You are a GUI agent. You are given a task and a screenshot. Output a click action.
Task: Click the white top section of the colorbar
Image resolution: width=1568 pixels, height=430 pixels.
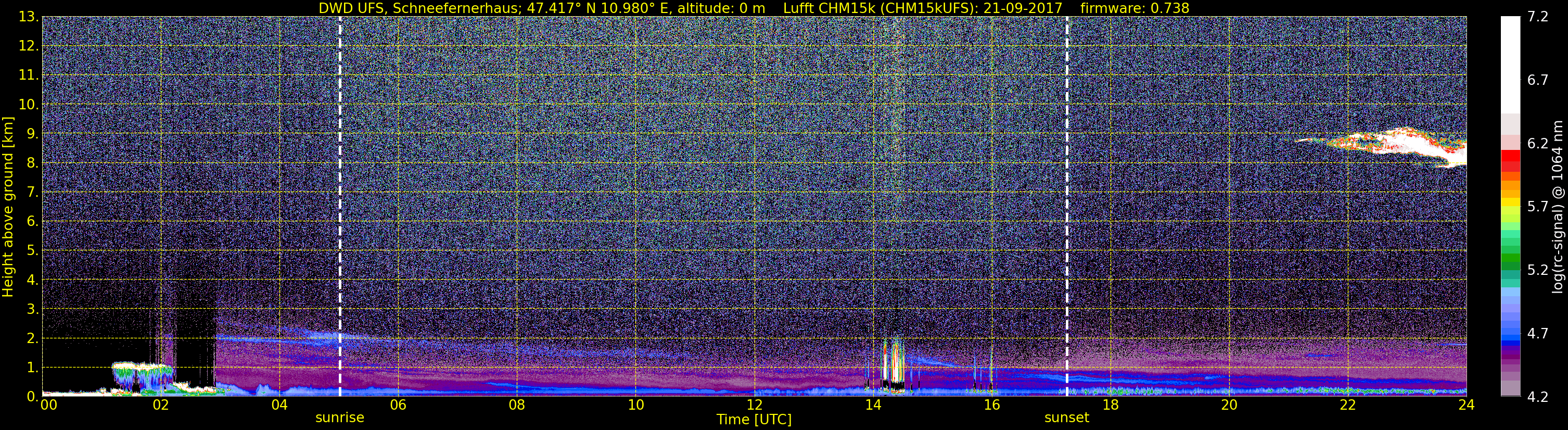point(1510,65)
